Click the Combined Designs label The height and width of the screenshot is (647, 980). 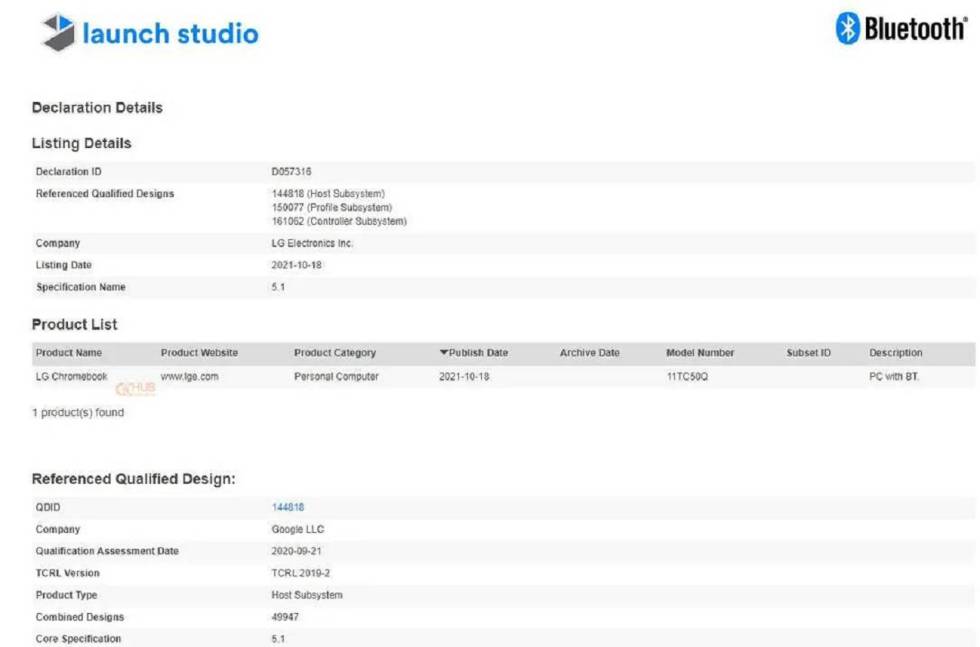click(x=80, y=617)
